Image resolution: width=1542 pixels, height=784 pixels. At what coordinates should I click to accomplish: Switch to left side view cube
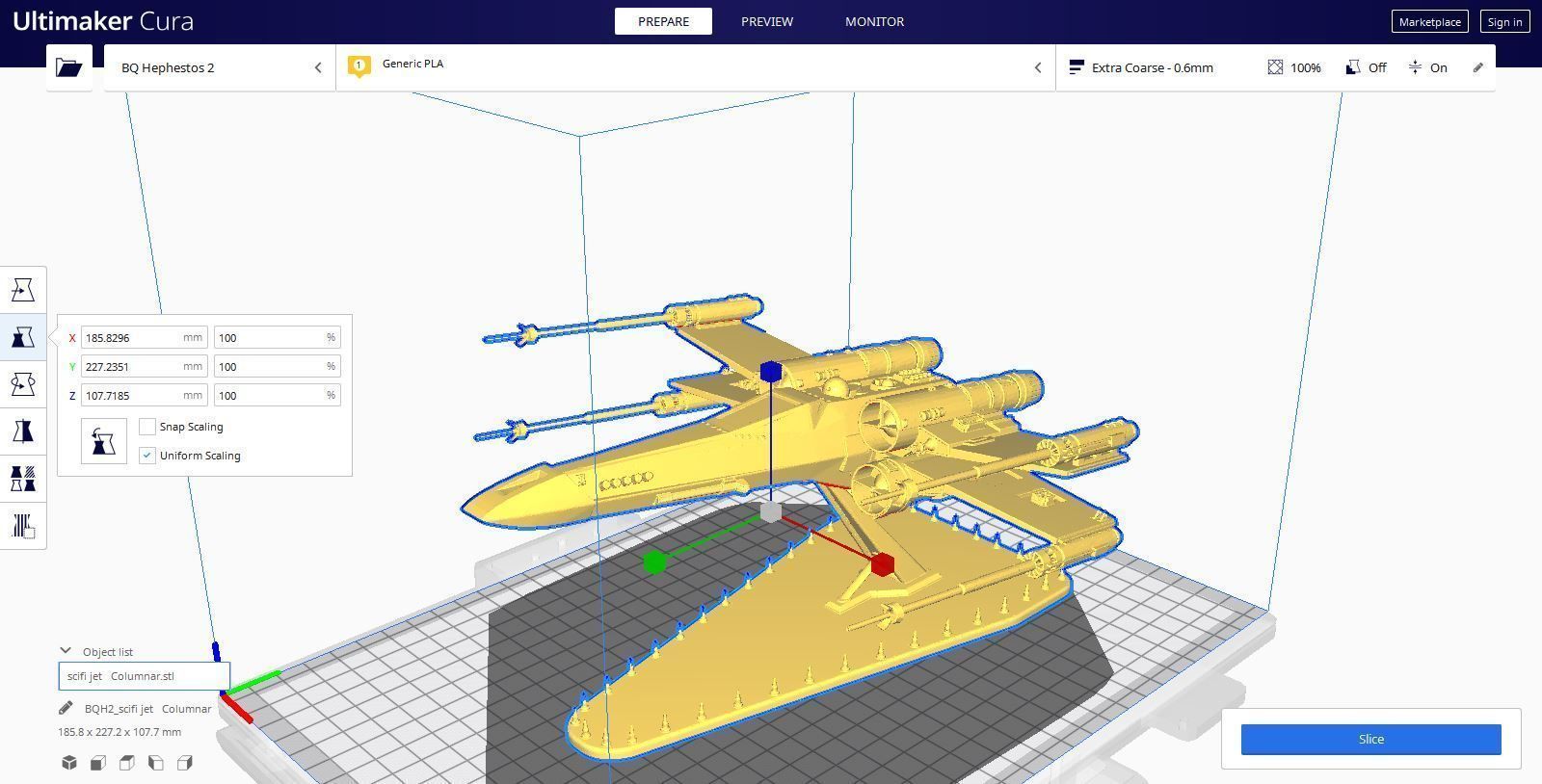[x=156, y=763]
